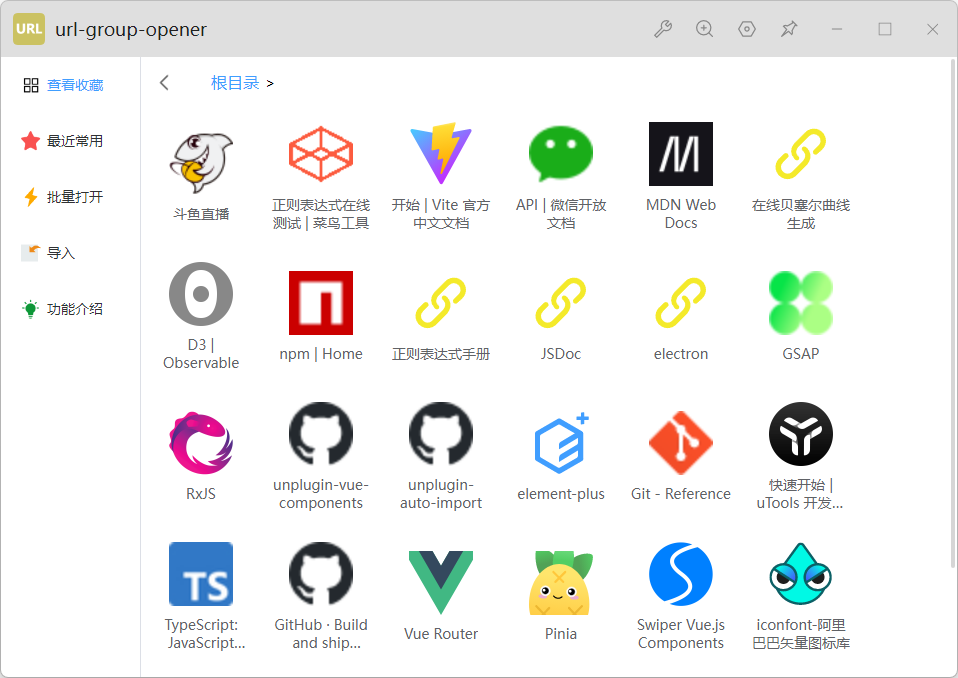Viewport: 958px width, 678px height.
Task: Click the wrench tools icon in title bar
Action: click(x=663, y=29)
